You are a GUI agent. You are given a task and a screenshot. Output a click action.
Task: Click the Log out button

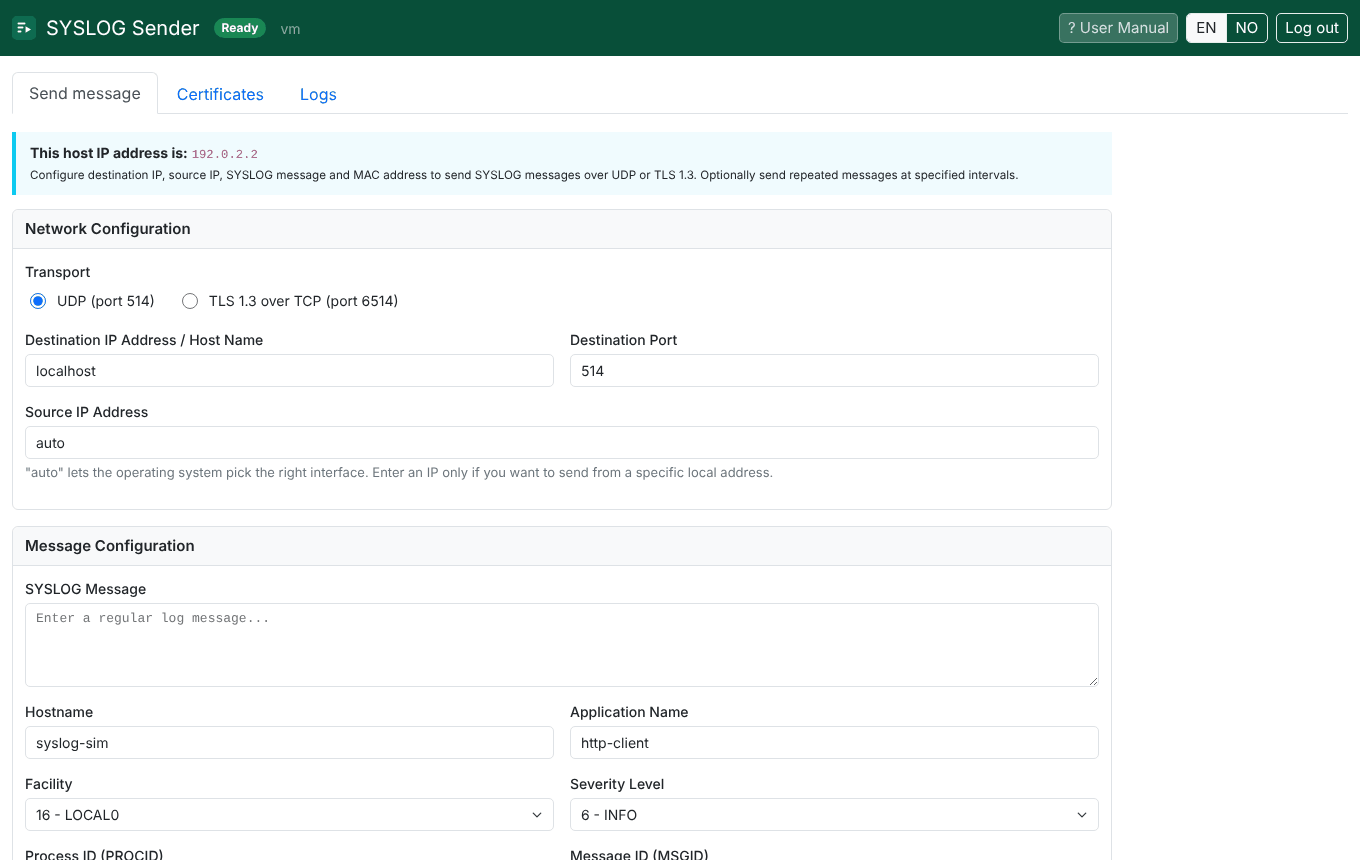[1312, 28]
